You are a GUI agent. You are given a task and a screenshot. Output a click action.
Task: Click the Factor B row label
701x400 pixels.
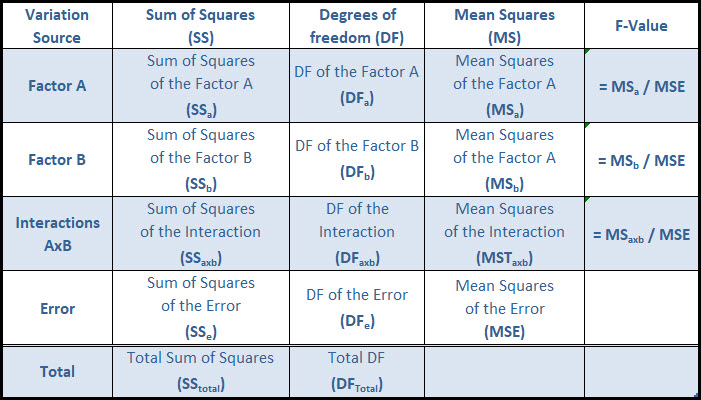57,159
